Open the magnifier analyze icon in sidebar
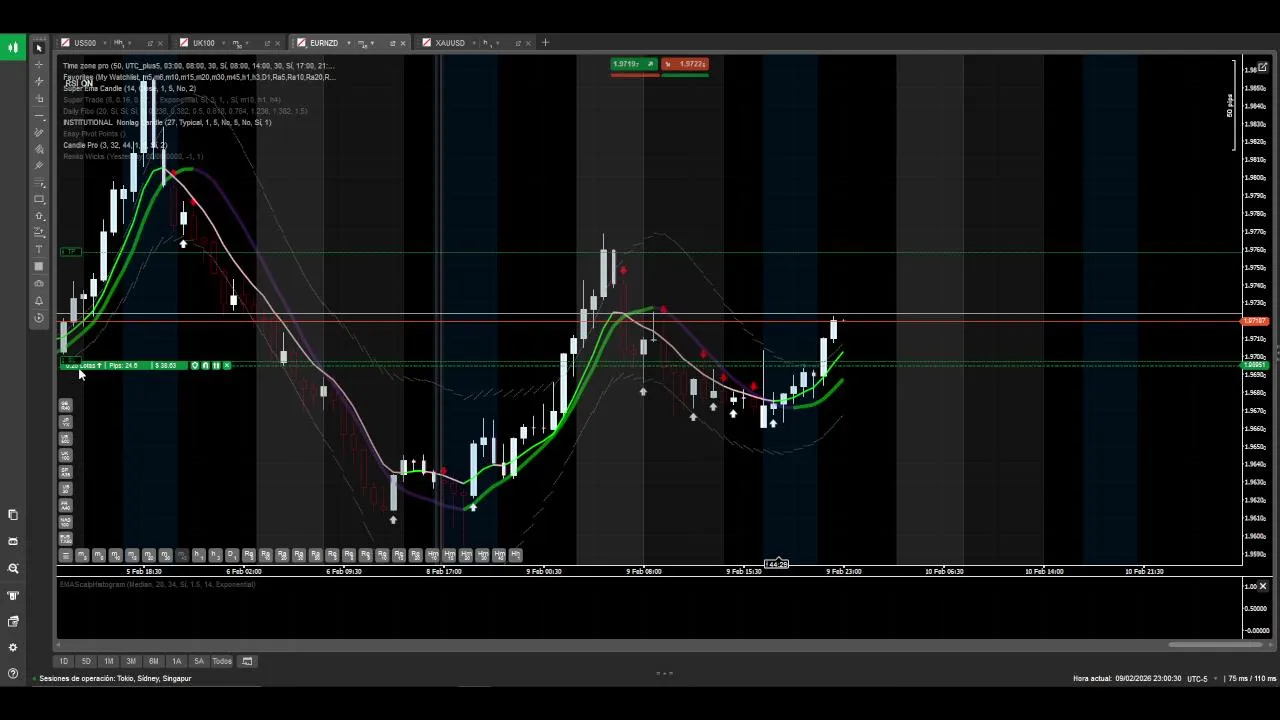 [13, 568]
